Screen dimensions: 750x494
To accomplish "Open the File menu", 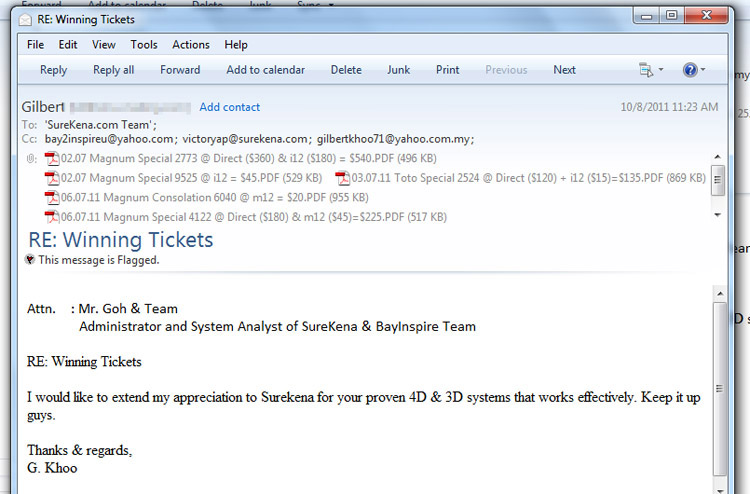I will coord(35,45).
